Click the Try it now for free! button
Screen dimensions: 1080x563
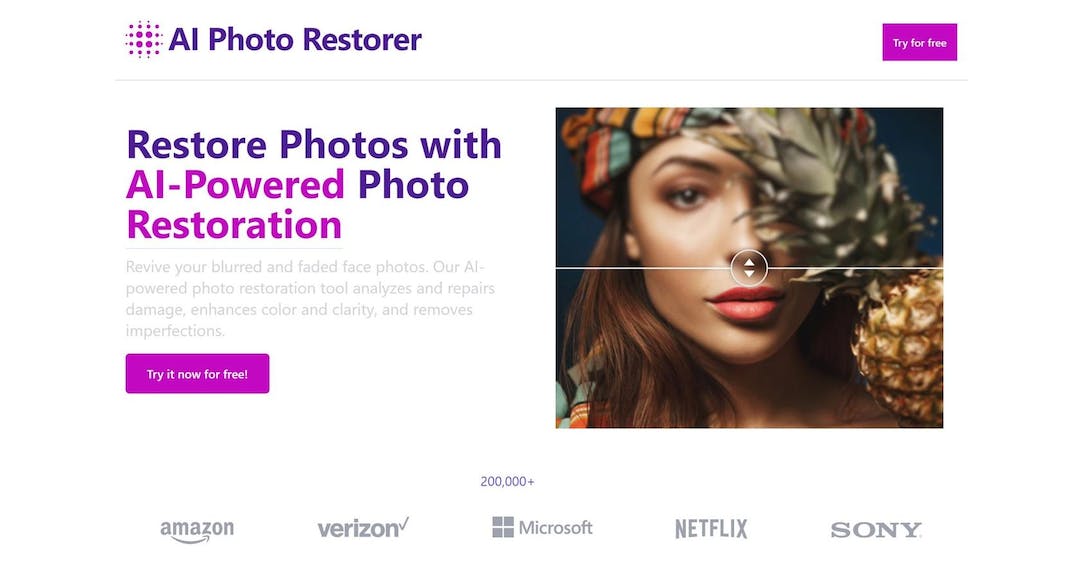(197, 374)
